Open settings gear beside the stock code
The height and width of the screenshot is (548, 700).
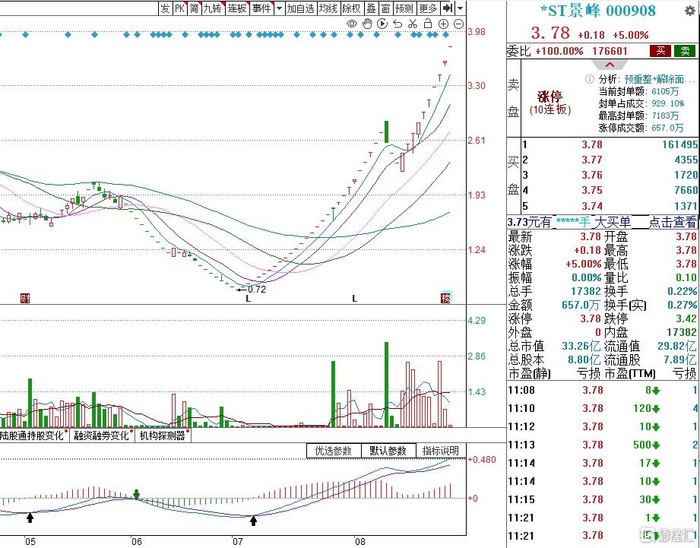coord(690,11)
